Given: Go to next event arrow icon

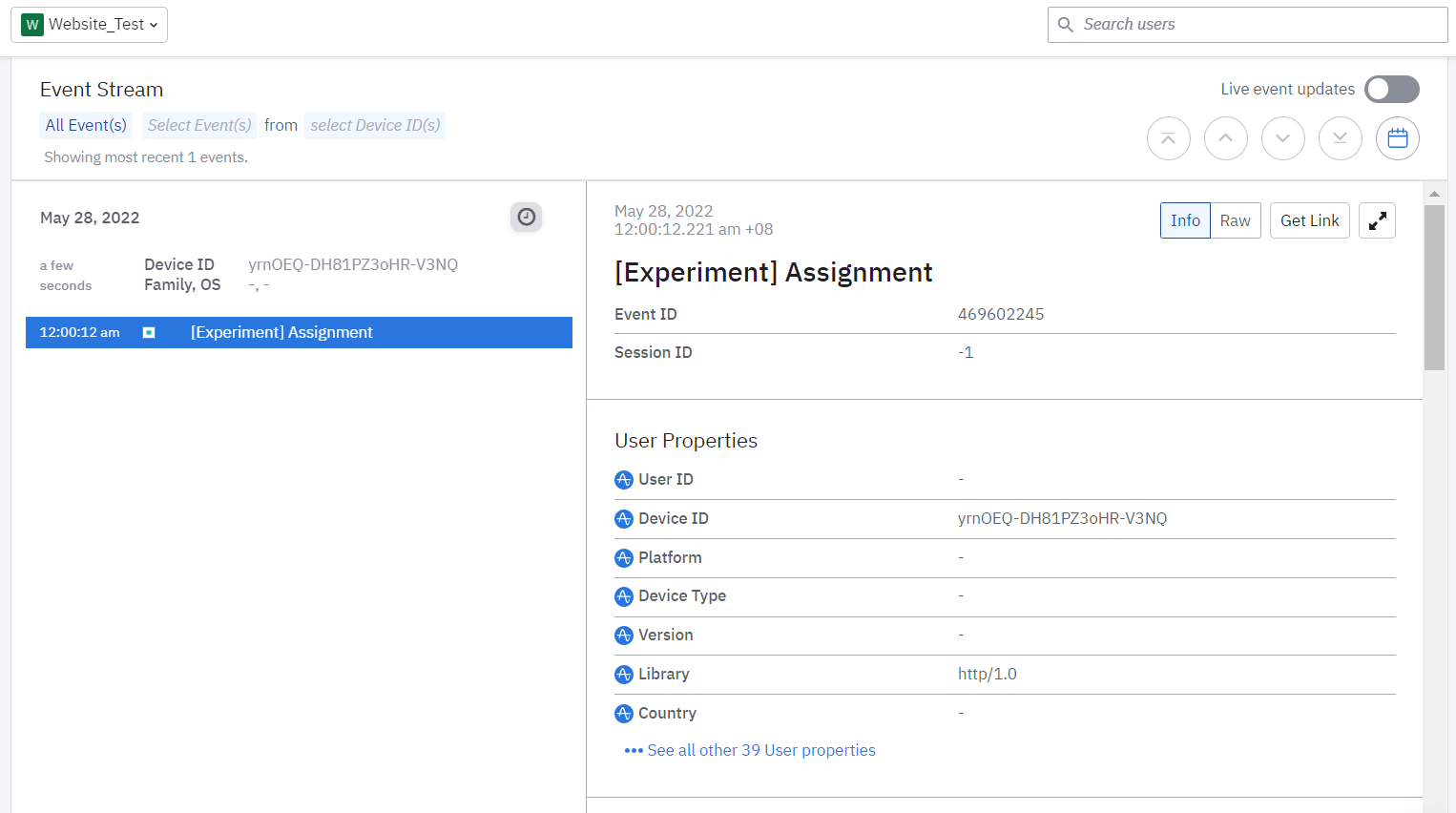Looking at the screenshot, I should pos(1282,139).
